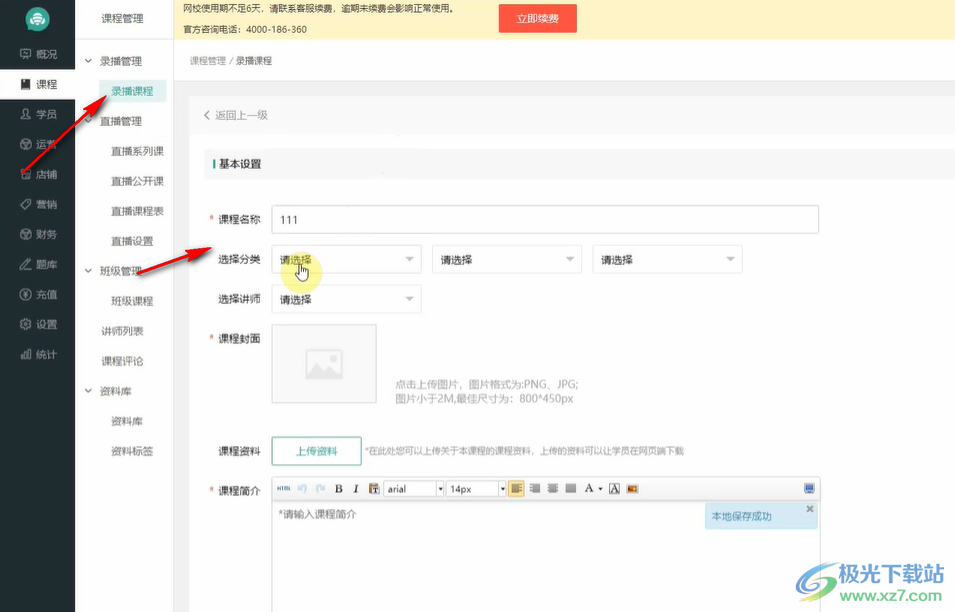View the 统计 statistics section
Screen dimensions: 955x612
(x=38, y=354)
